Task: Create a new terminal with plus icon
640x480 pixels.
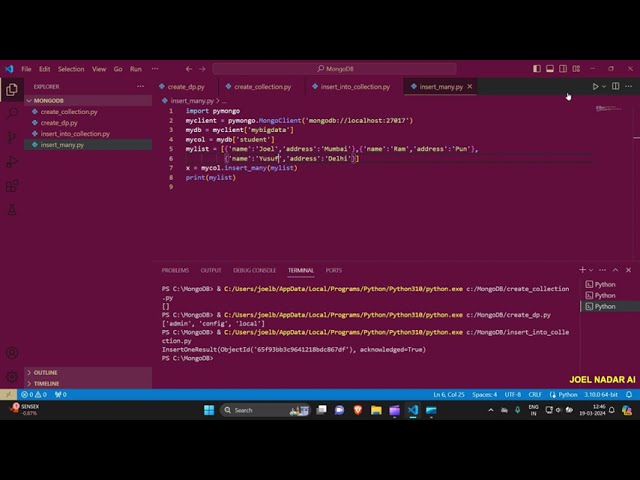Action: click(582, 270)
